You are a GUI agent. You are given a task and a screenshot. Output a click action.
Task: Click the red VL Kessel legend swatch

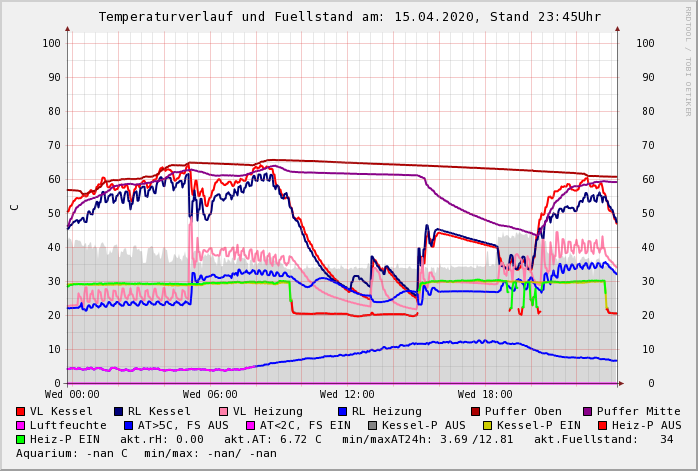(x=21, y=411)
